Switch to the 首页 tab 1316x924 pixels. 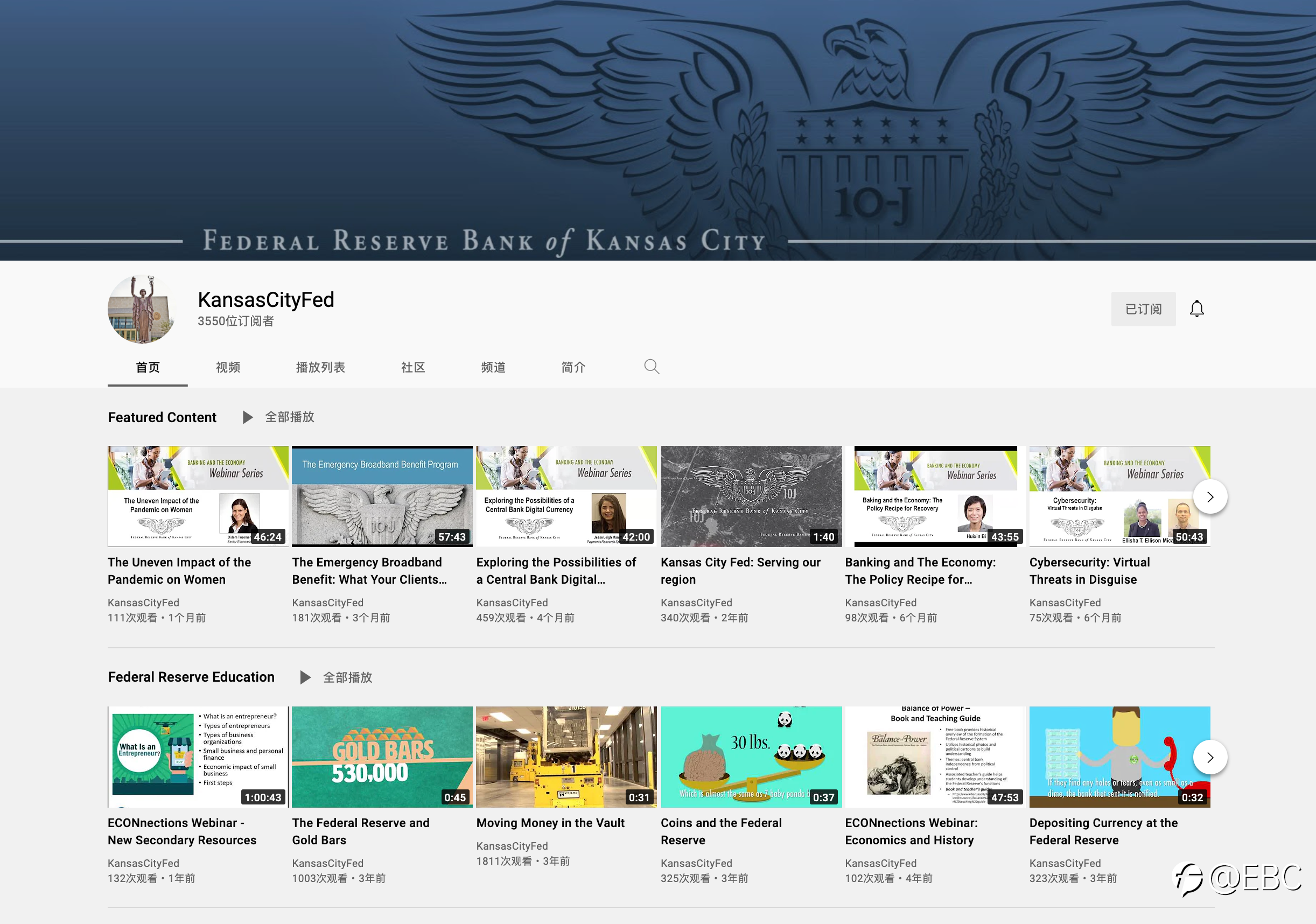coord(148,367)
